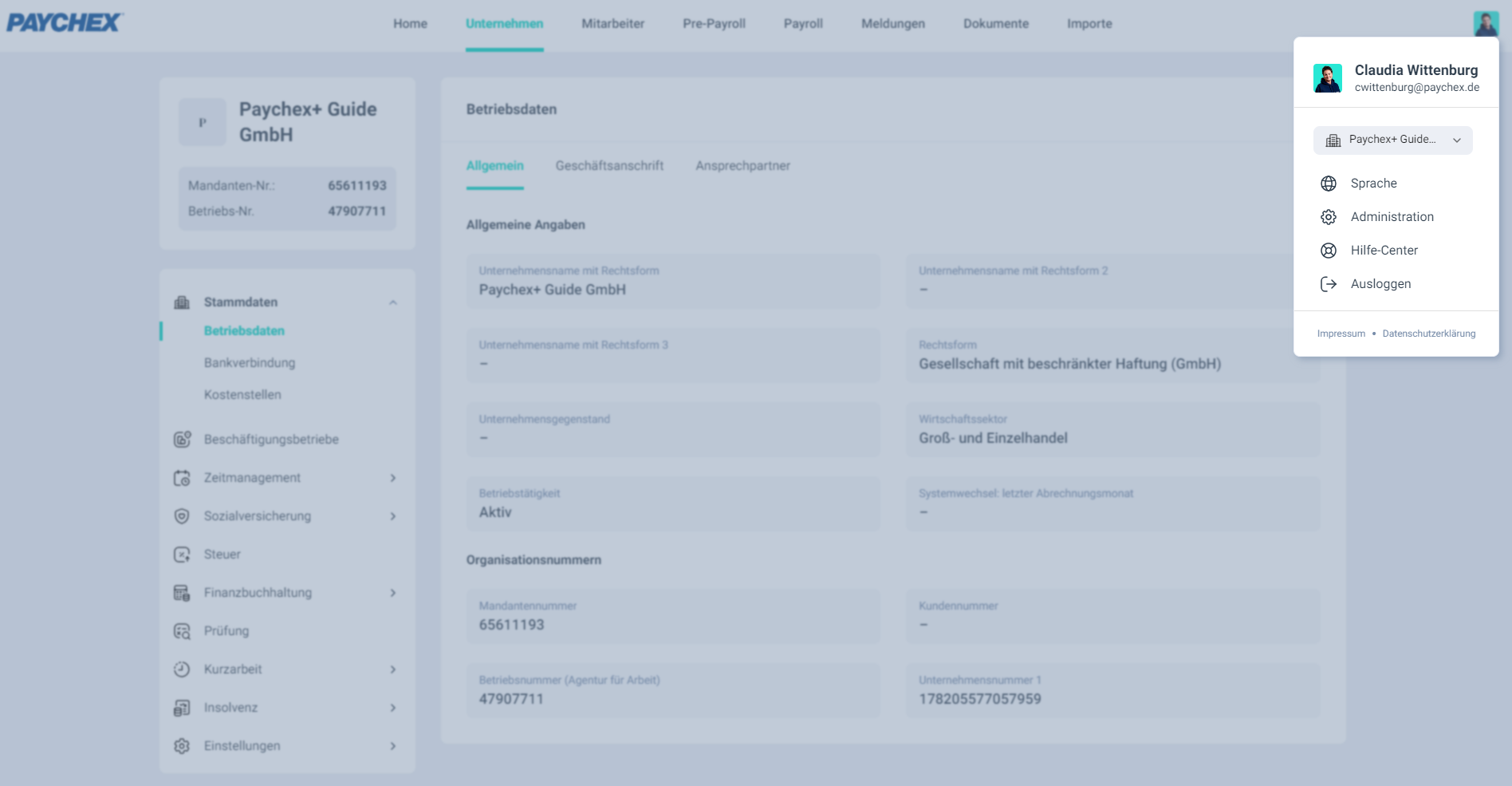Click the Steuer sidebar icon

pyautogui.click(x=182, y=555)
